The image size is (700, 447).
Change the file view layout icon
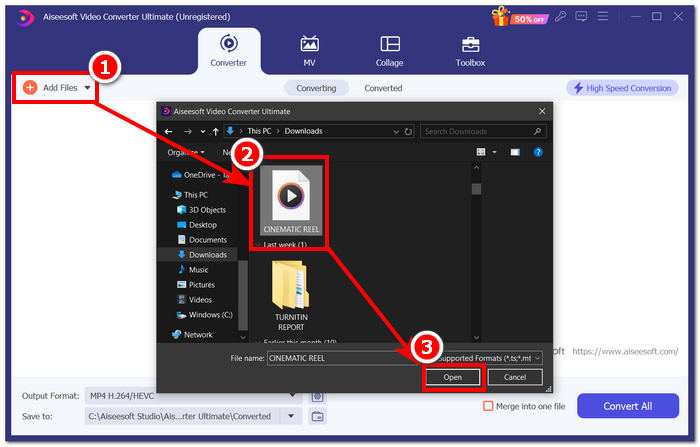pyautogui.click(x=481, y=152)
